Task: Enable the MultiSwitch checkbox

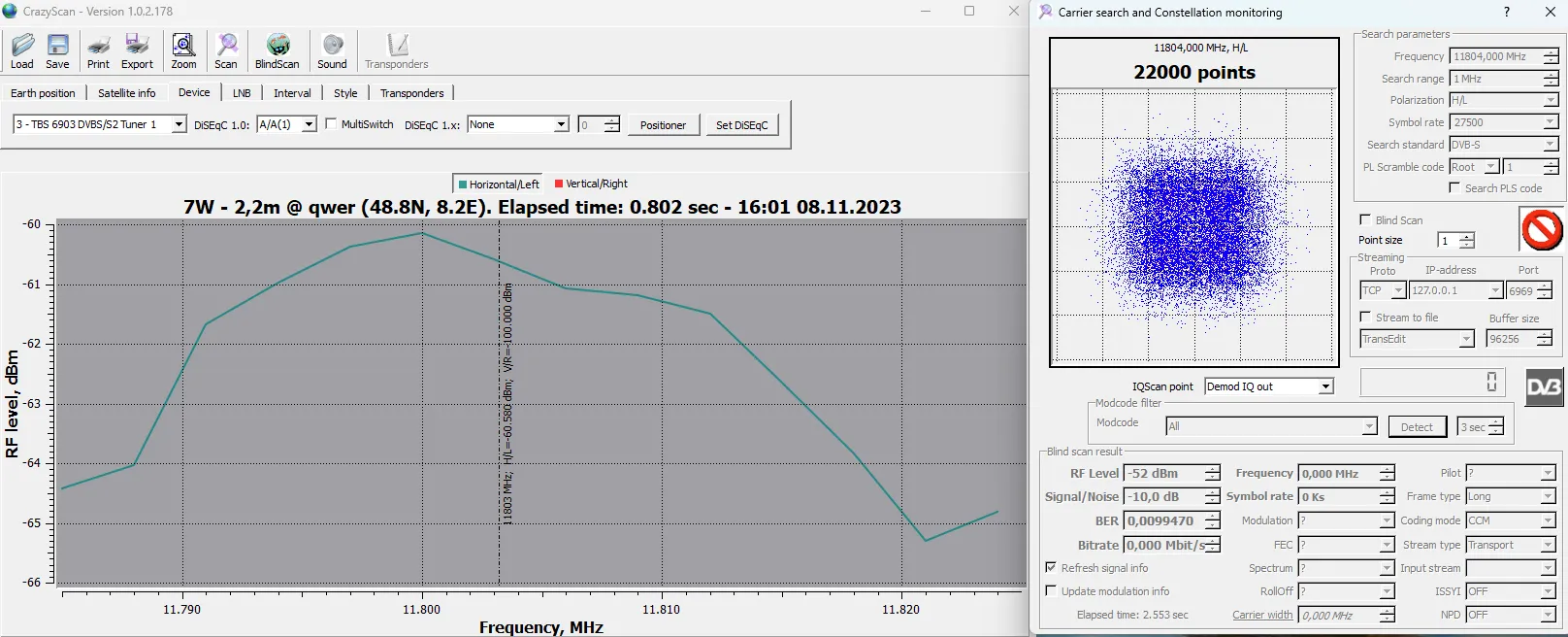Action: coord(331,124)
